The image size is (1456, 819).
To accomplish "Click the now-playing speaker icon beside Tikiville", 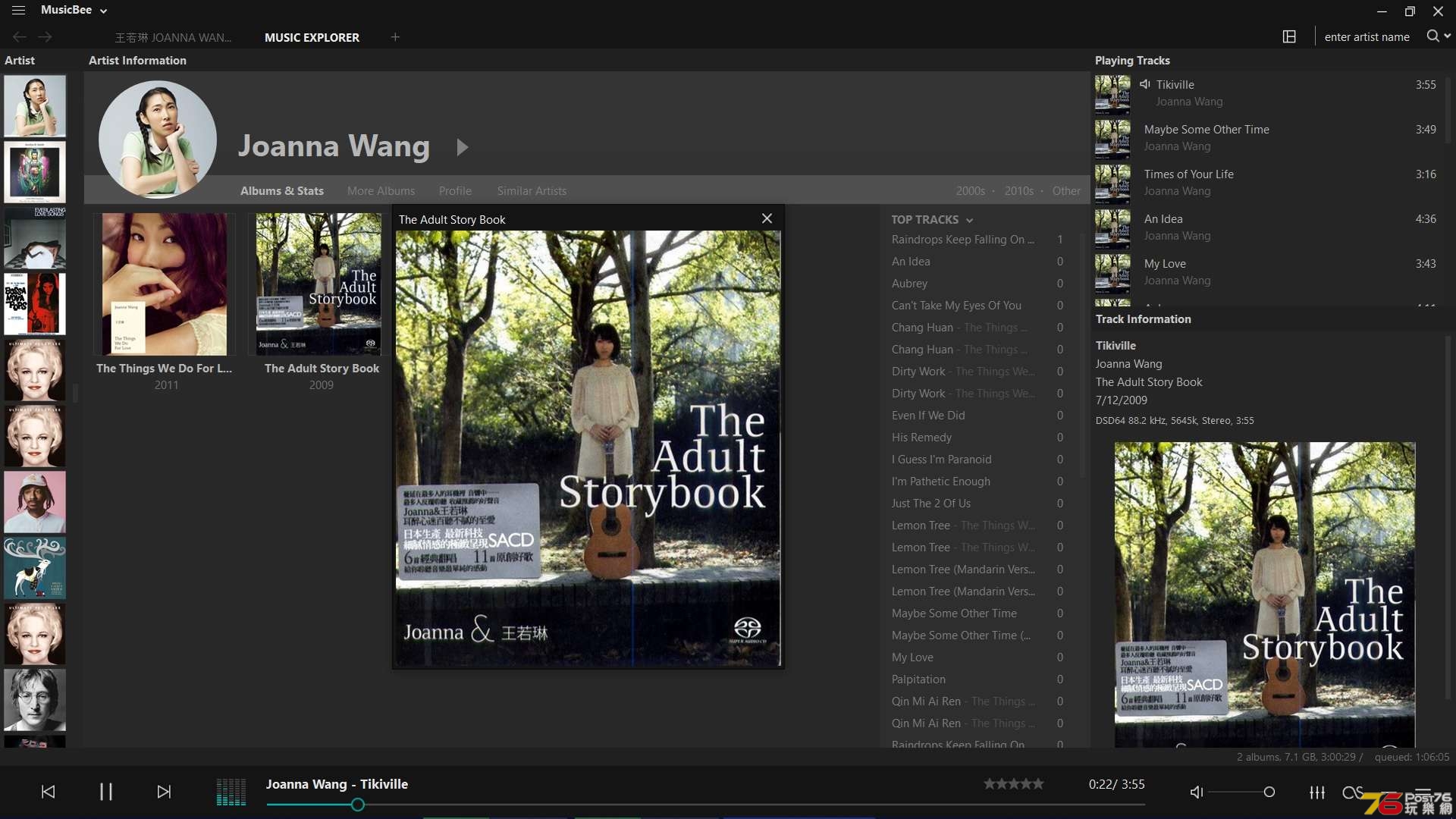I will [1145, 84].
